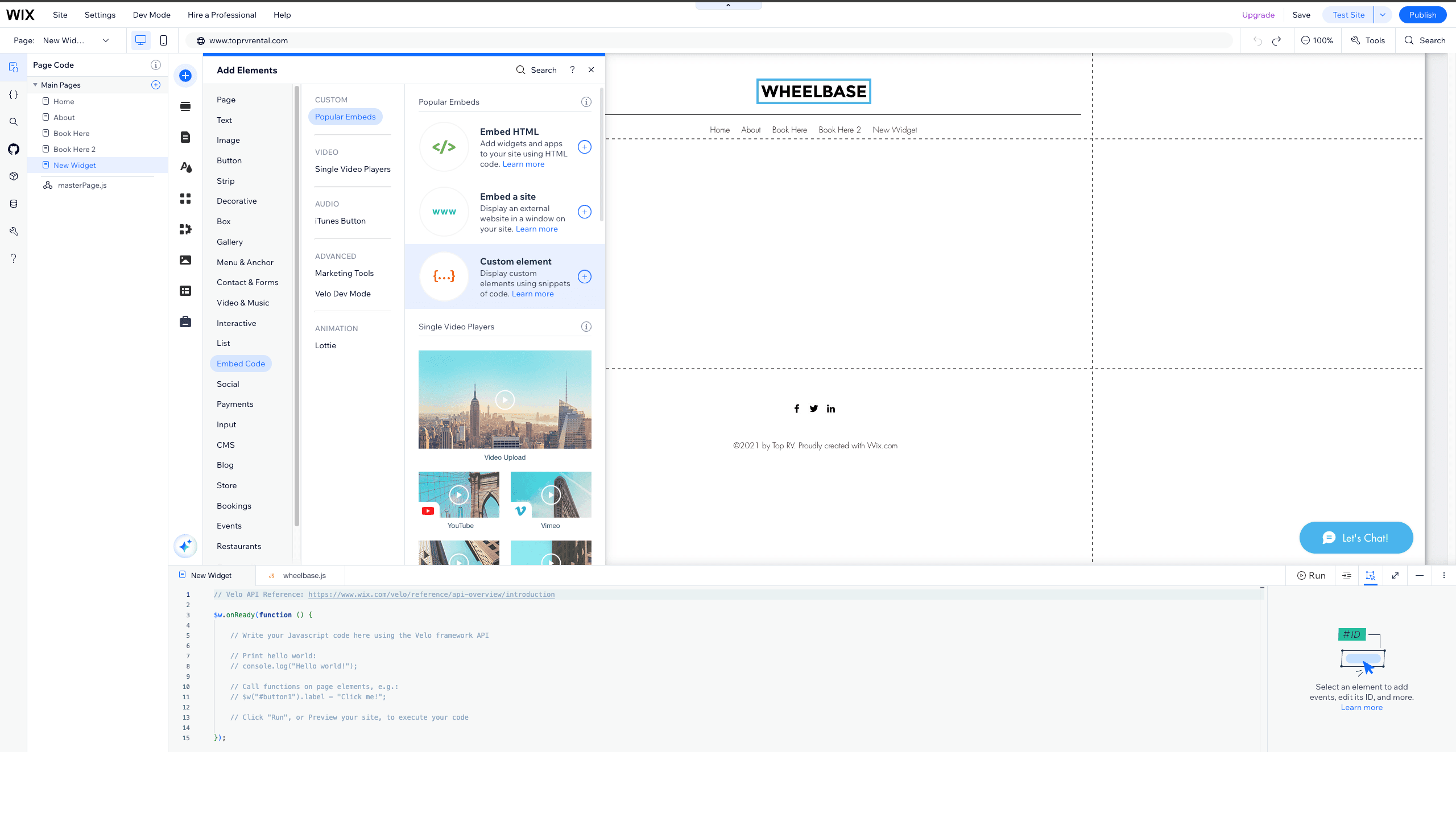Viewport: 1456px width, 817px height.
Task: Open the Databases sidebar icon
Action: pyautogui.click(x=13, y=203)
